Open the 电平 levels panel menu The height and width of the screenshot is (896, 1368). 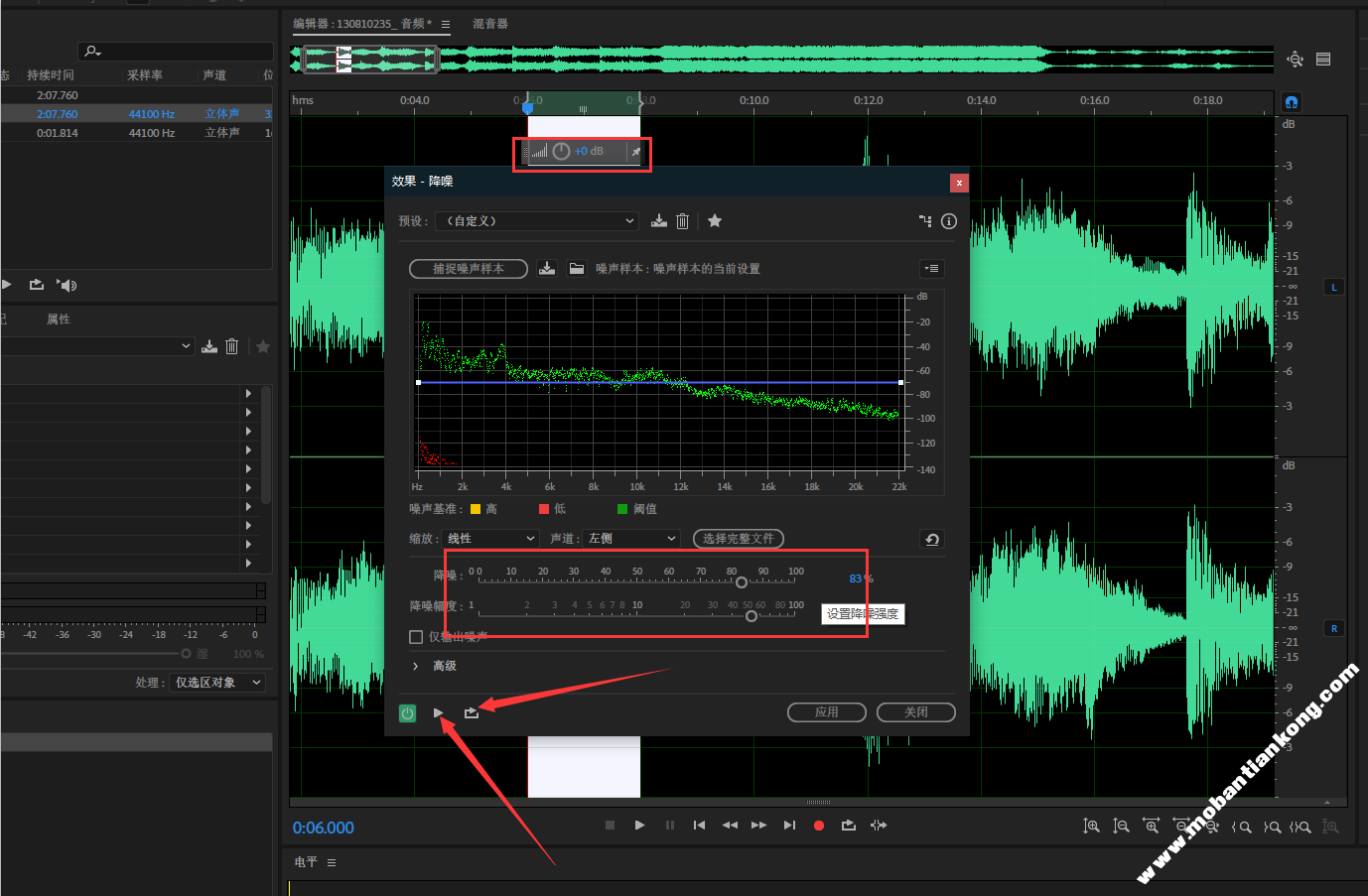pos(332,862)
